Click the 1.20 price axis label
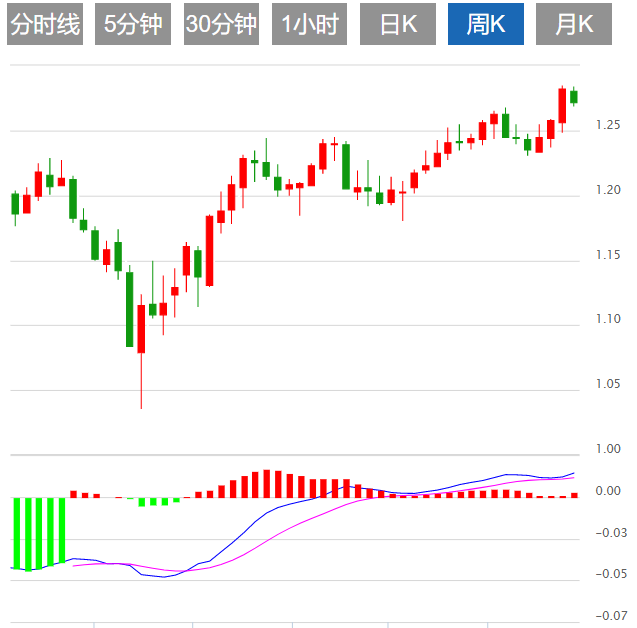 608,190
